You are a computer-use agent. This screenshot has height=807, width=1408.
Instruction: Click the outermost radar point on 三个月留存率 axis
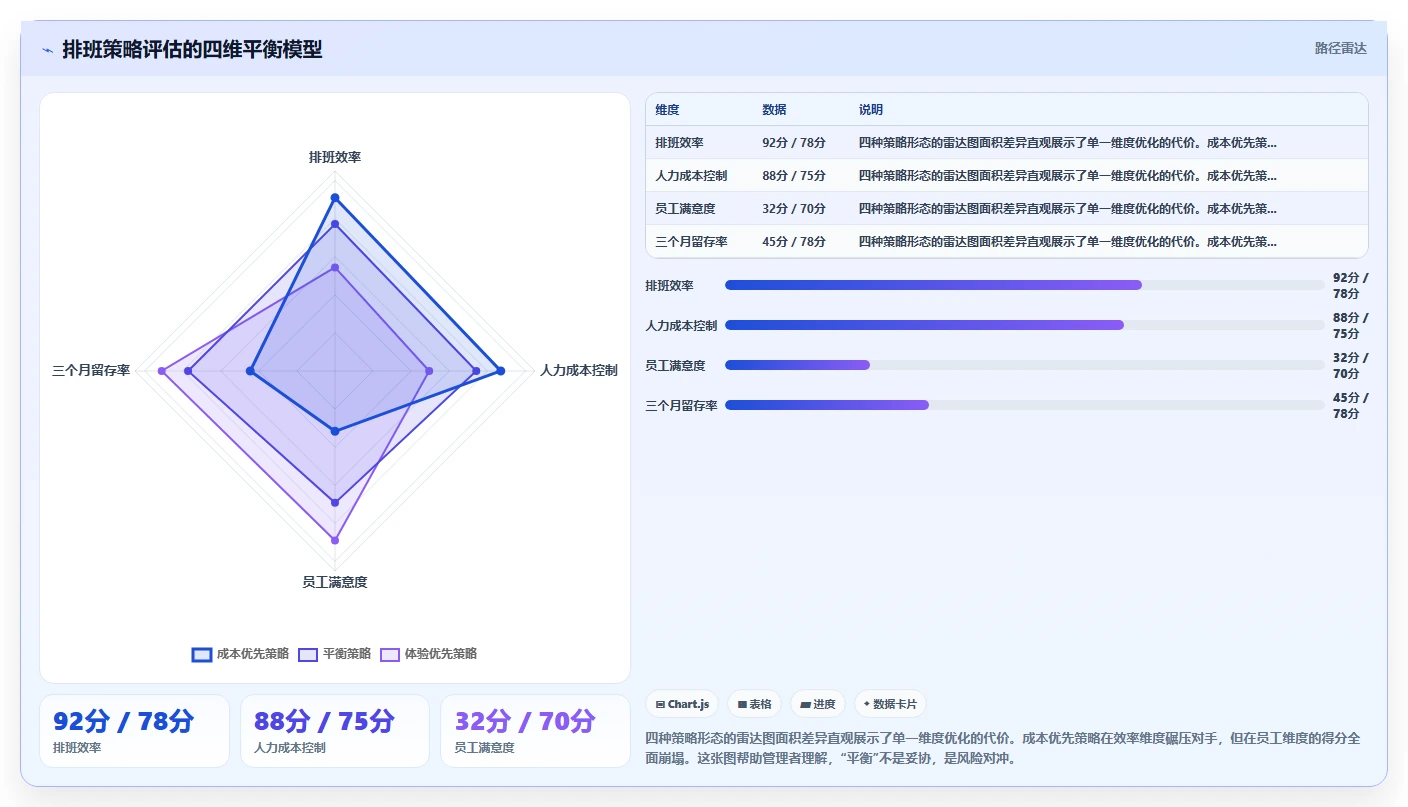coord(162,371)
